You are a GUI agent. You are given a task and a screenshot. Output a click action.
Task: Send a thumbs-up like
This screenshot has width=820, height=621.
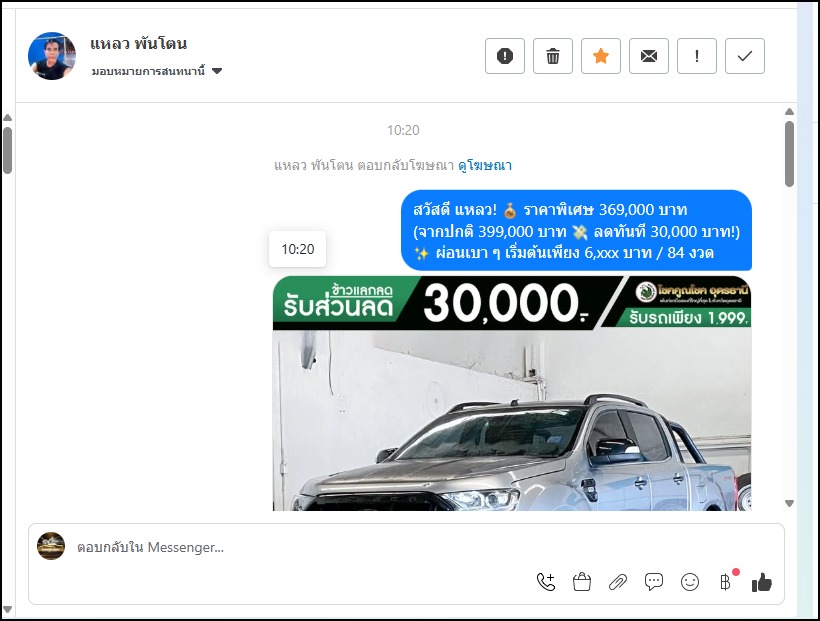click(761, 582)
